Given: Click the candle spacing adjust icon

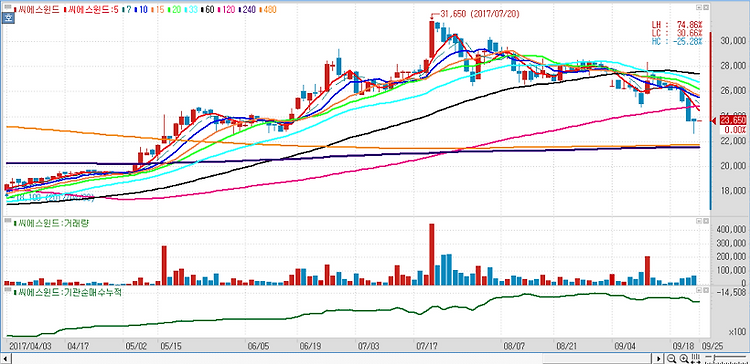Looking at the screenshot, I should point(696,358).
